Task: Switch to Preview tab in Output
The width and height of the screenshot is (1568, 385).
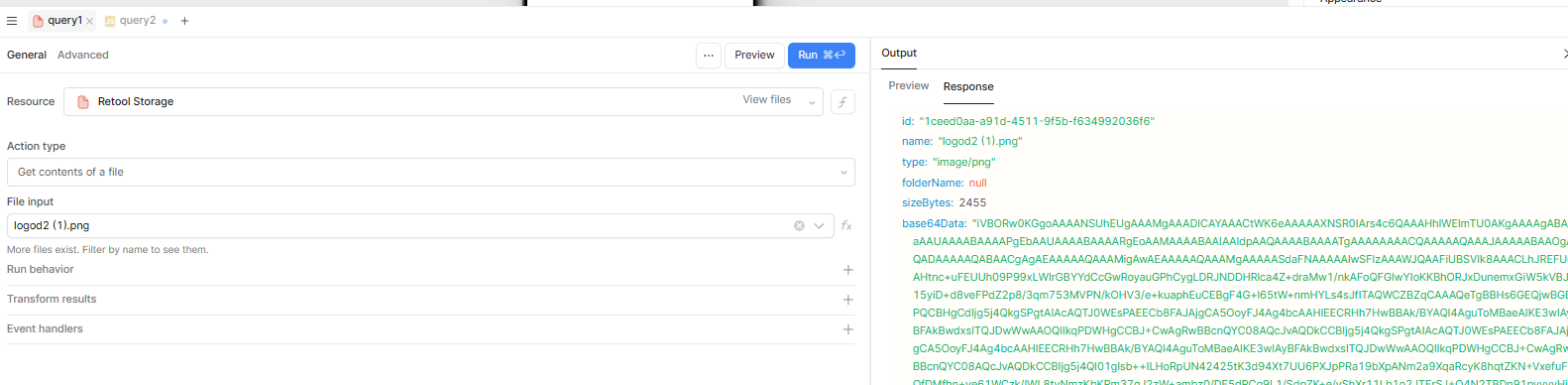Action: (909, 86)
